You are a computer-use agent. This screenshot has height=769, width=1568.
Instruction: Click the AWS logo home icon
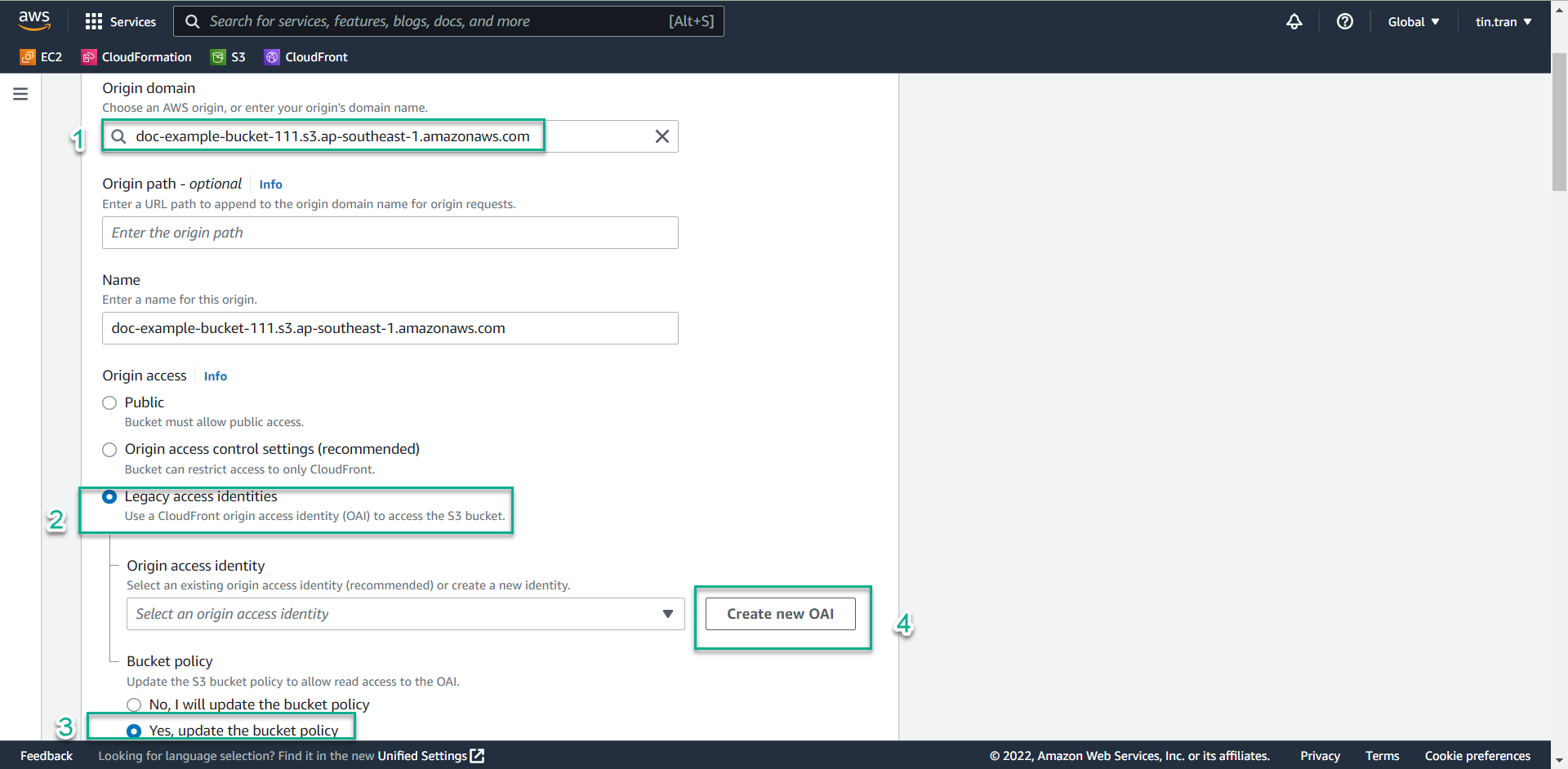(x=34, y=21)
